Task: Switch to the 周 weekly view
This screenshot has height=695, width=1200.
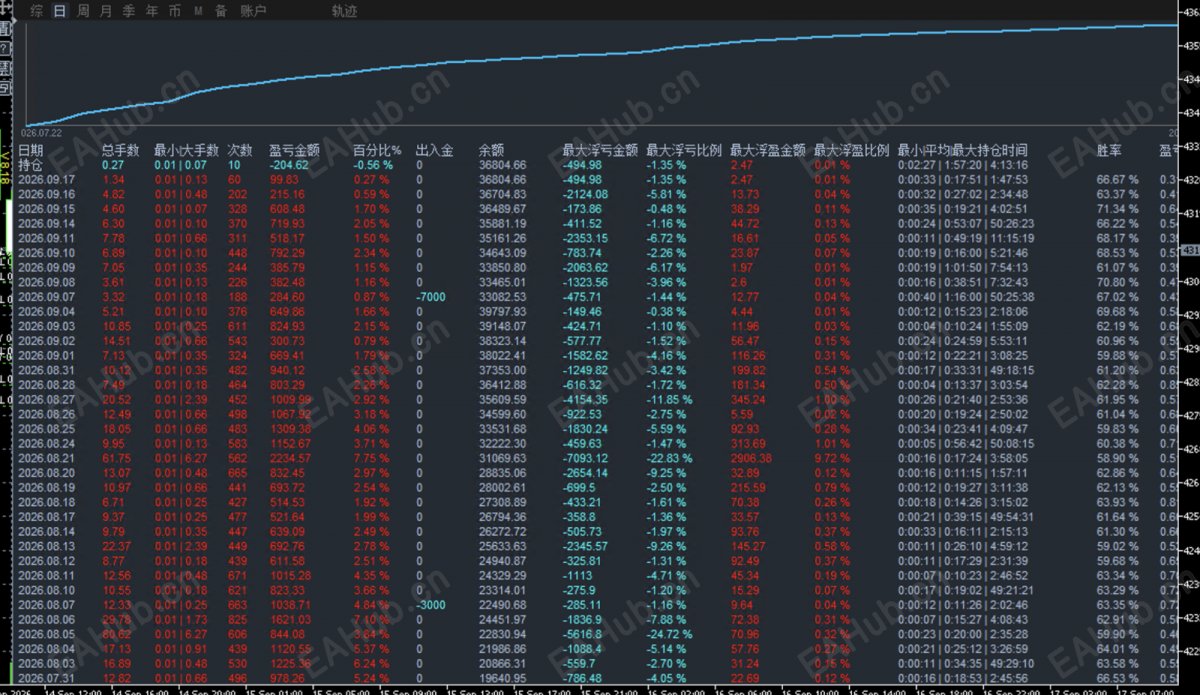Action: pyautogui.click(x=83, y=11)
